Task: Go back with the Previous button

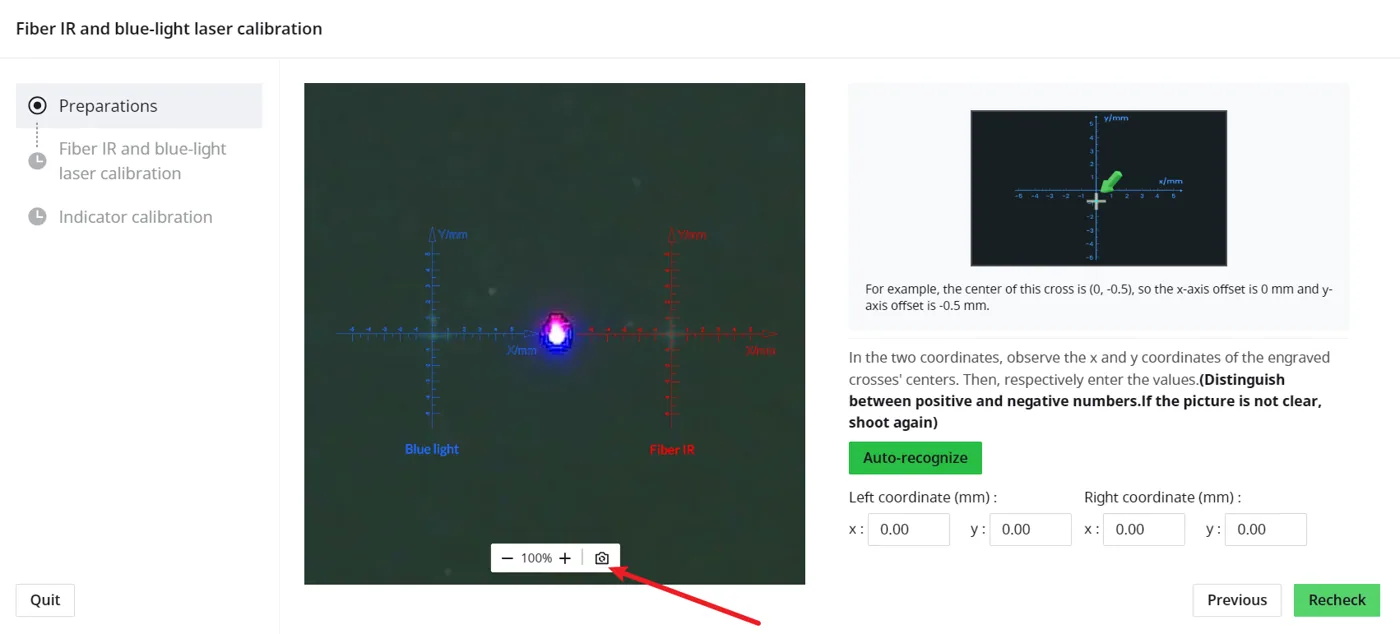Action: click(x=1237, y=600)
